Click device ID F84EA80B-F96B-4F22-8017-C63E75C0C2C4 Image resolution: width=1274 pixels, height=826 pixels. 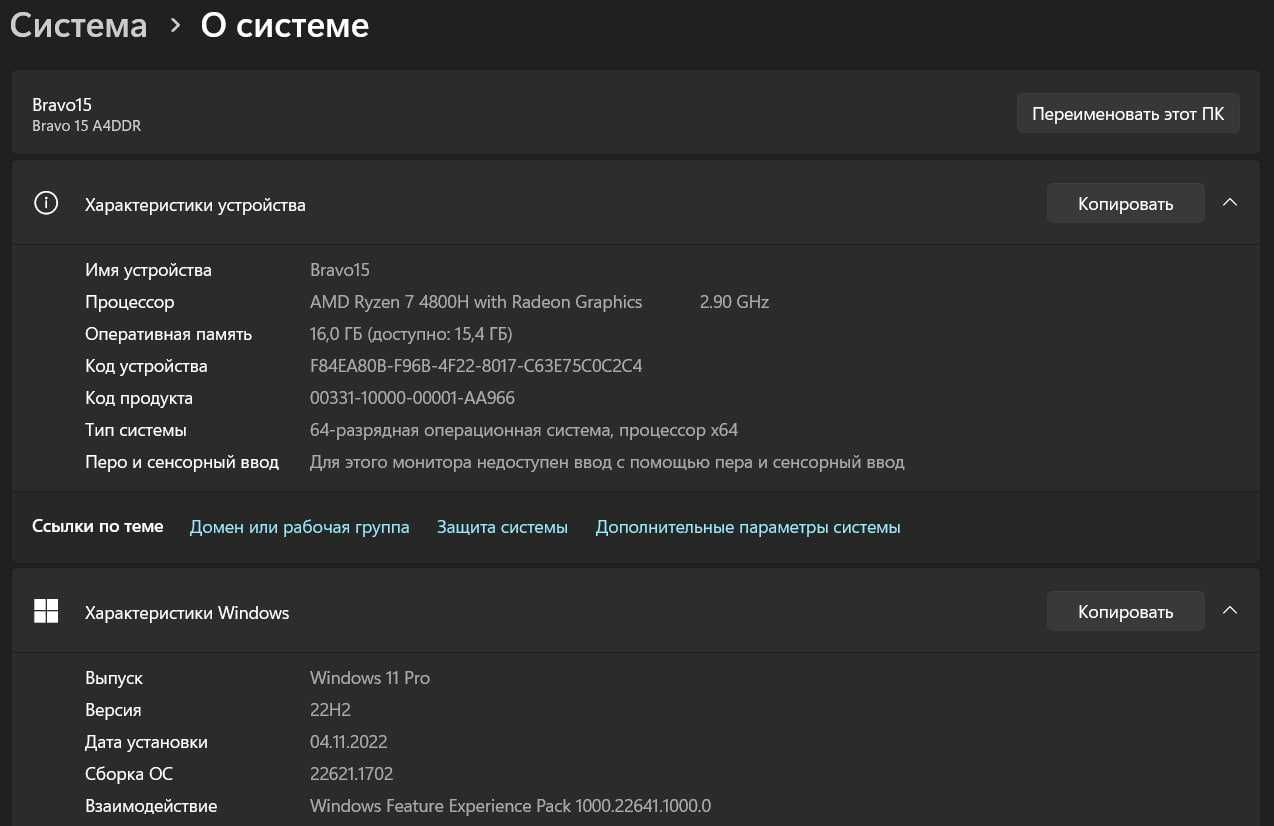click(x=476, y=366)
